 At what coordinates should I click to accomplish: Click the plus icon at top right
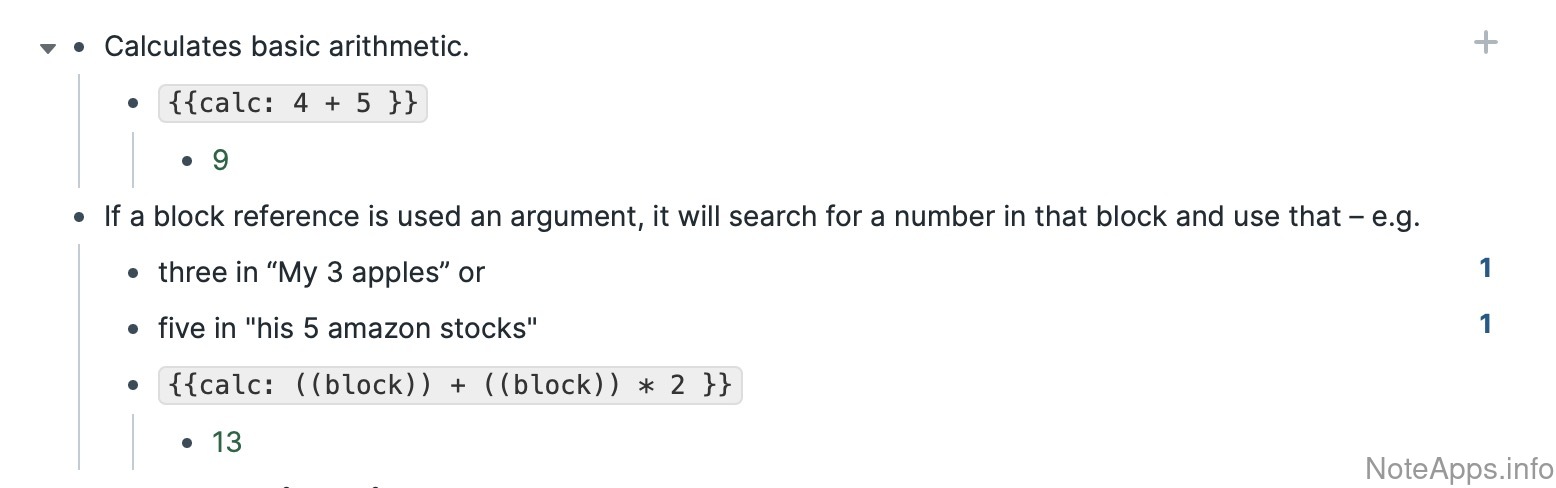pos(1486,43)
